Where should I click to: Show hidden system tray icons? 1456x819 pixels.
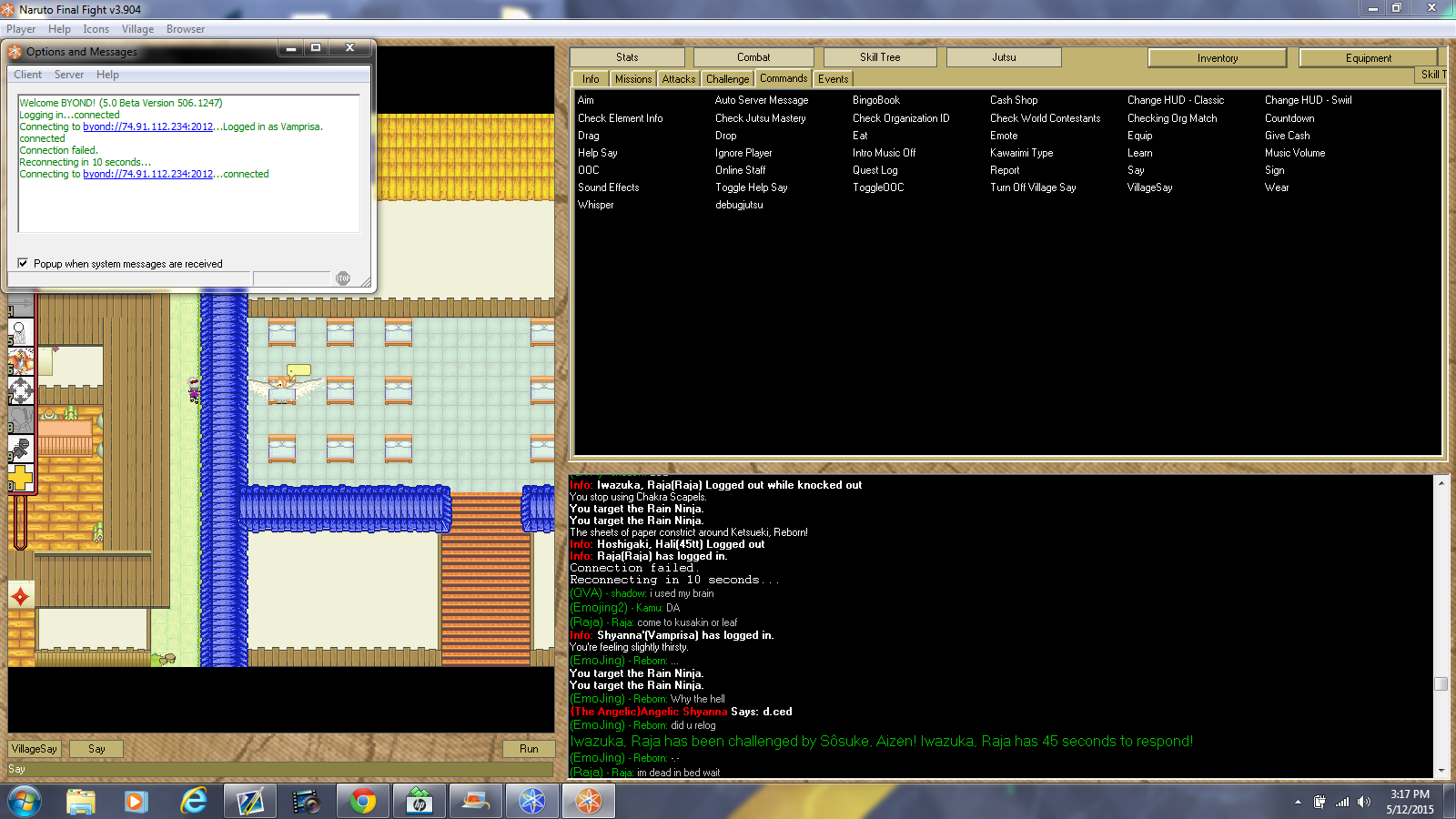coord(1298,802)
